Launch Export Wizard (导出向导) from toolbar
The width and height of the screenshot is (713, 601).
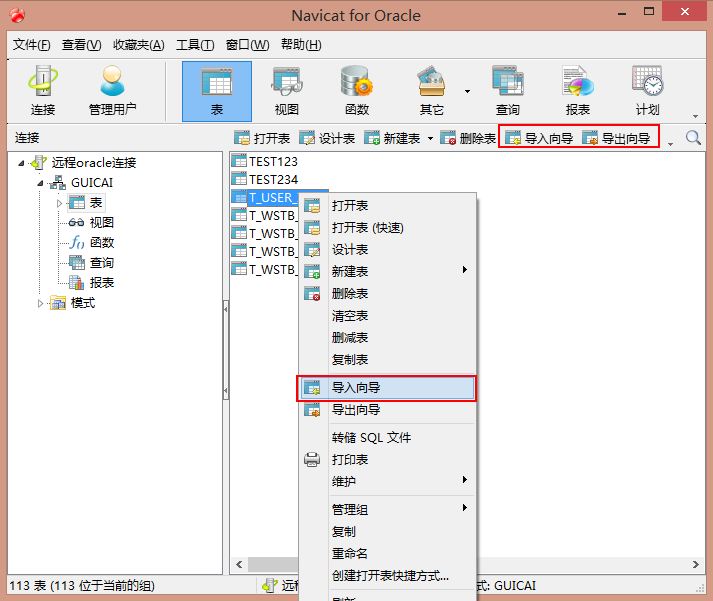click(616, 138)
